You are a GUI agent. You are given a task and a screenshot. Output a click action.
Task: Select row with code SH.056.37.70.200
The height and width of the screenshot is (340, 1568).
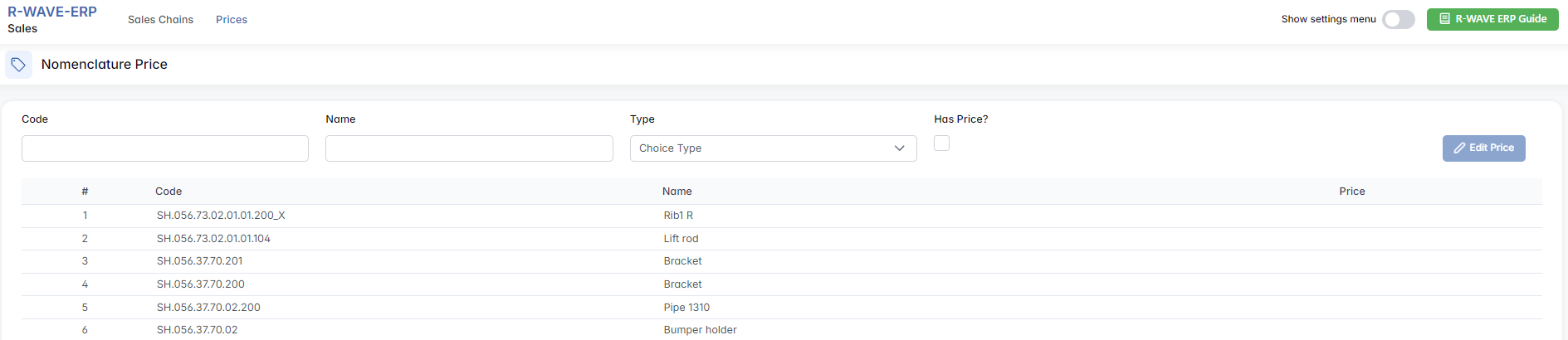click(201, 284)
